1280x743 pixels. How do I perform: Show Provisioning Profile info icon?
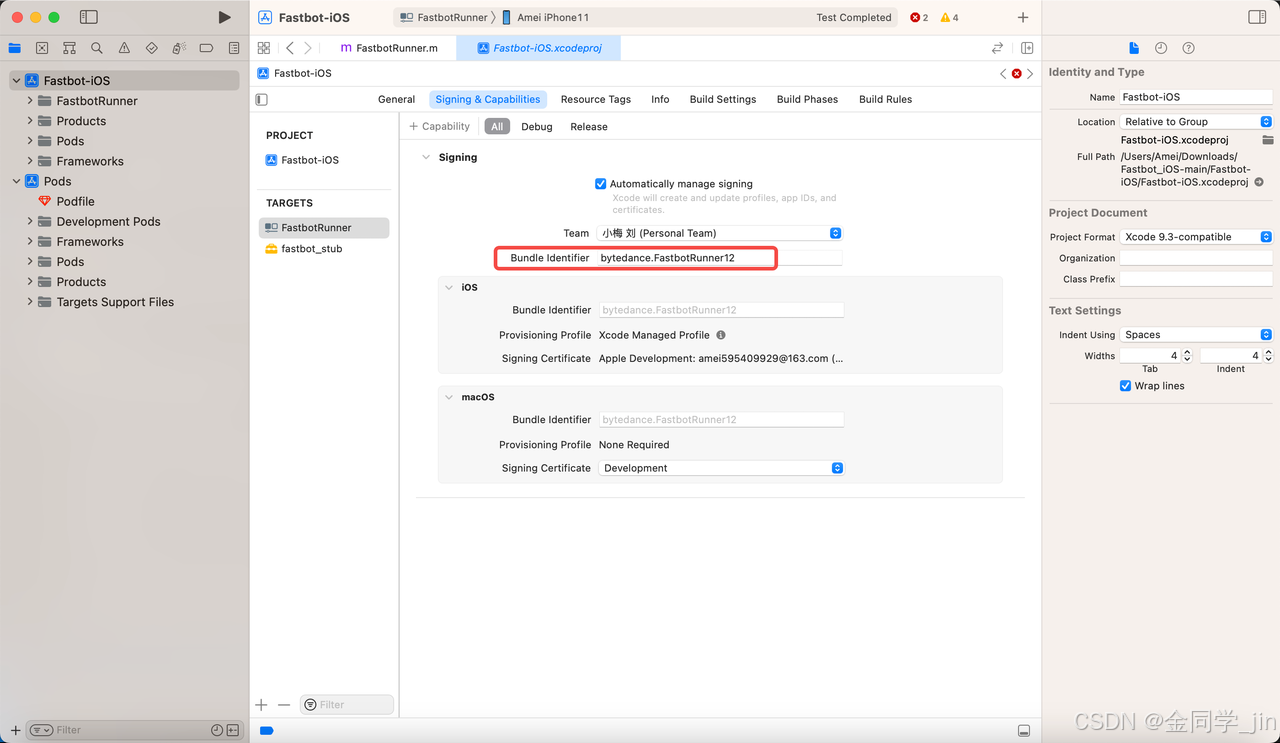(x=721, y=335)
